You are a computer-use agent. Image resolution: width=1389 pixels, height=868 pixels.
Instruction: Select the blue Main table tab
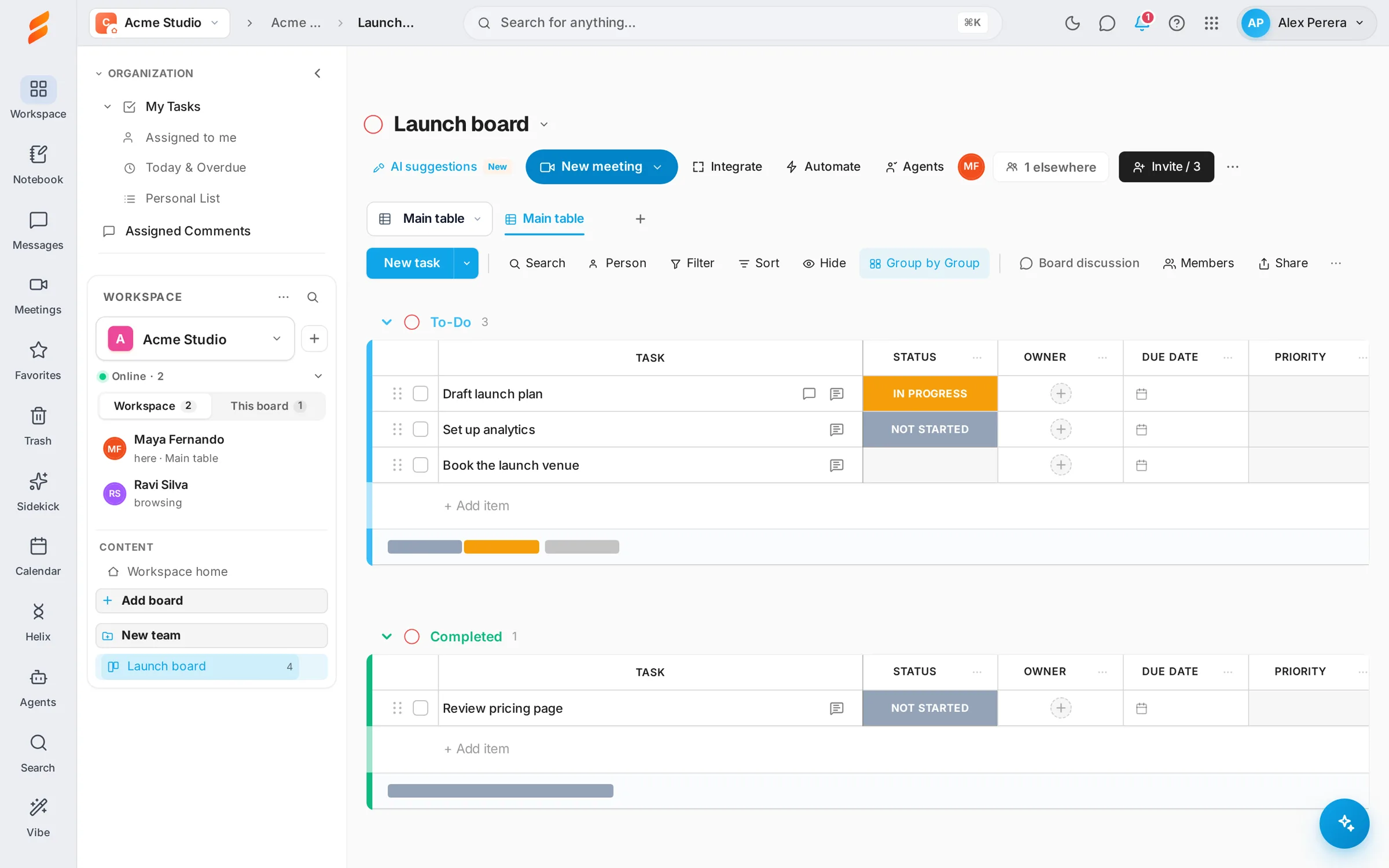pyautogui.click(x=544, y=219)
